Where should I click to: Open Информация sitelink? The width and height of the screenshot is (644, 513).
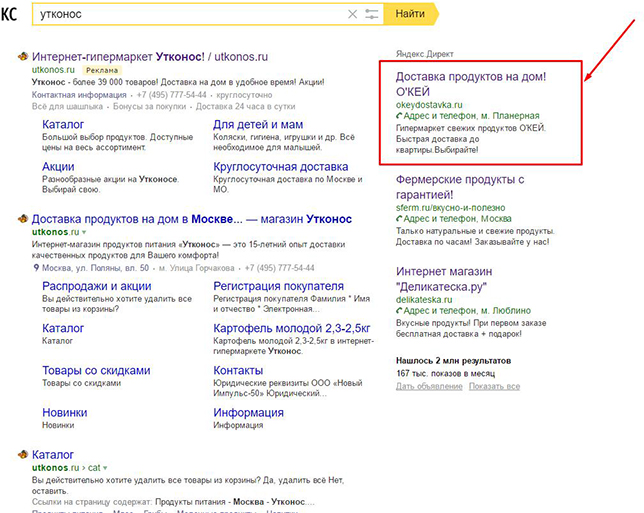click(248, 413)
